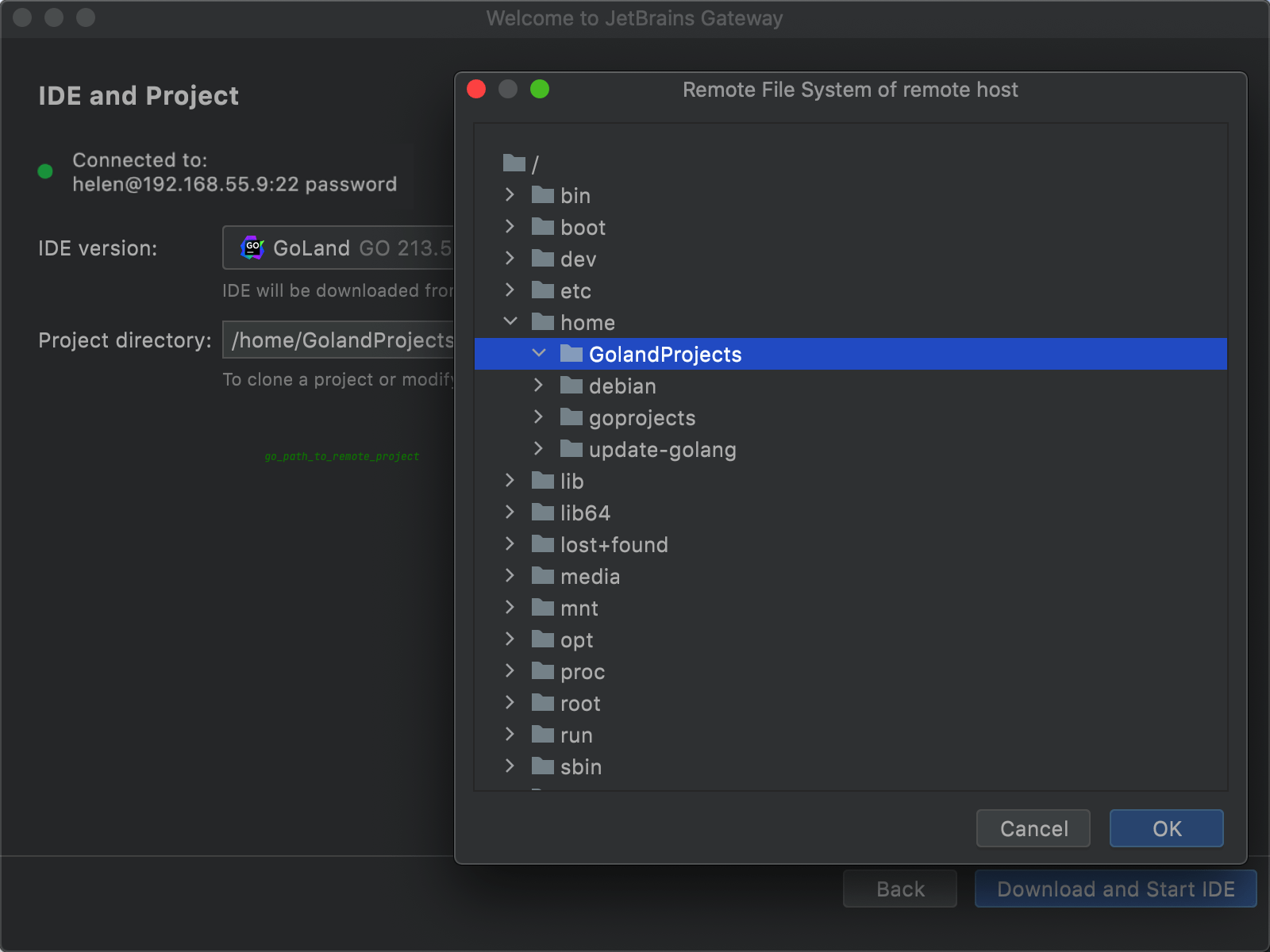This screenshot has width=1270, height=952.
Task: Click the GoLand IDE icon in version selector
Action: coord(252,248)
